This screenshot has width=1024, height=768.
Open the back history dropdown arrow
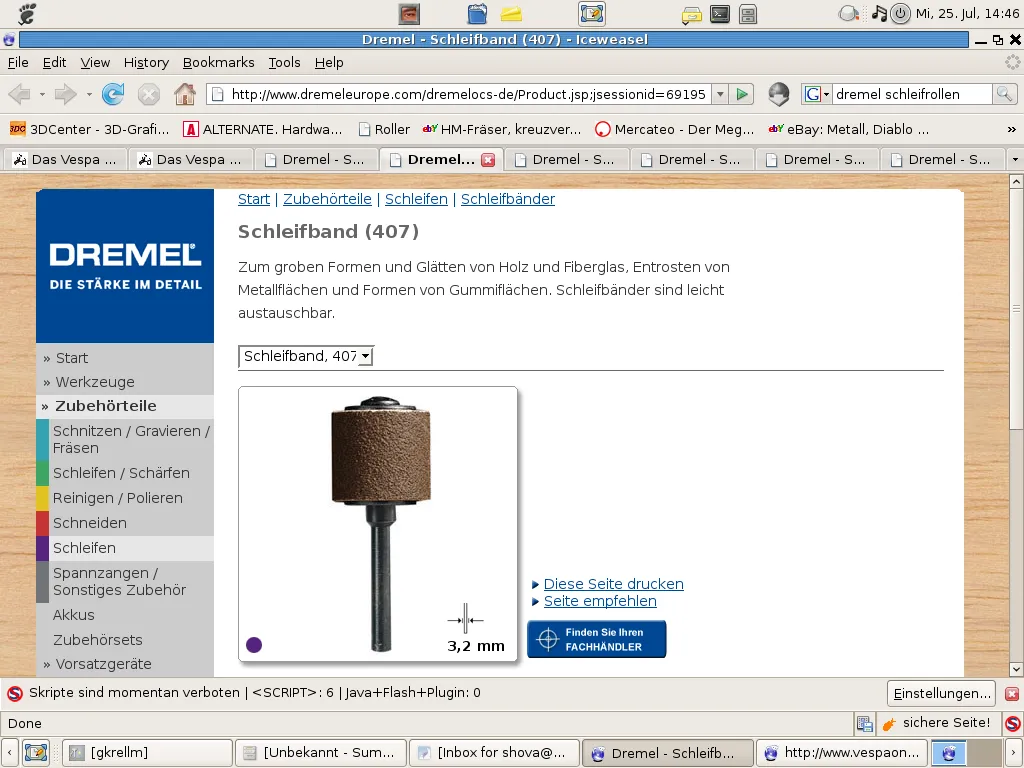click(x=42, y=95)
